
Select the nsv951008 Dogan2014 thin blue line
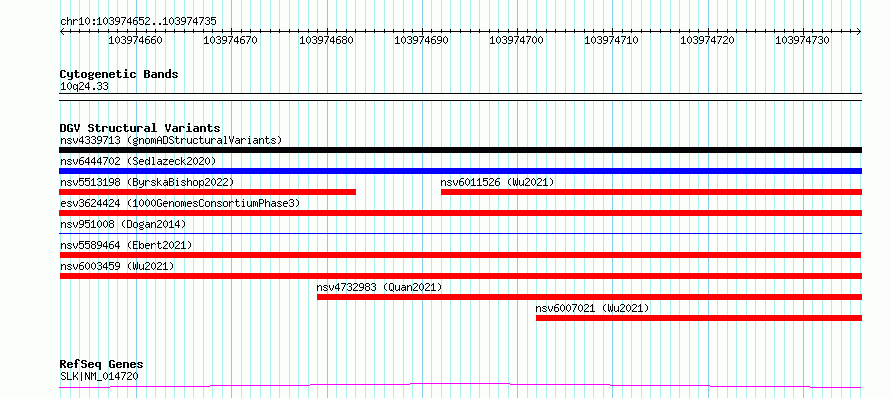(460, 233)
